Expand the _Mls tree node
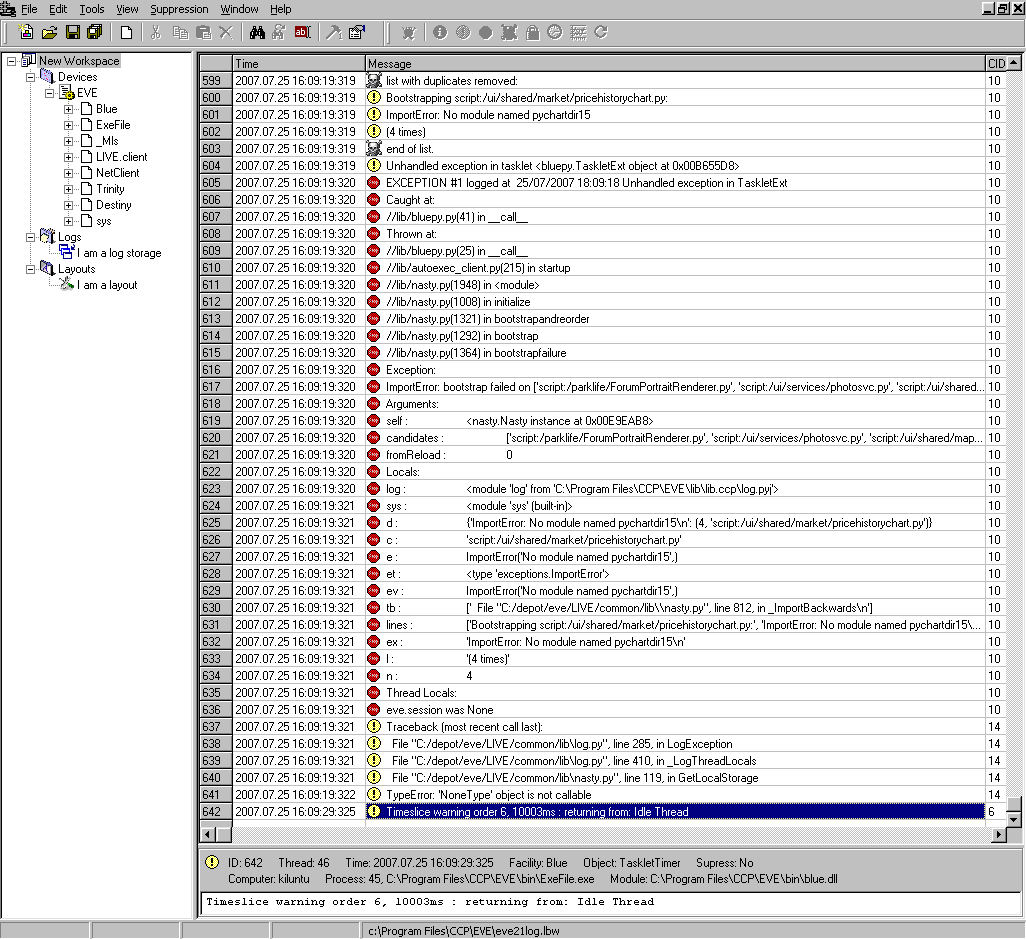Viewport: 1026px width, 939px height. click(x=68, y=141)
